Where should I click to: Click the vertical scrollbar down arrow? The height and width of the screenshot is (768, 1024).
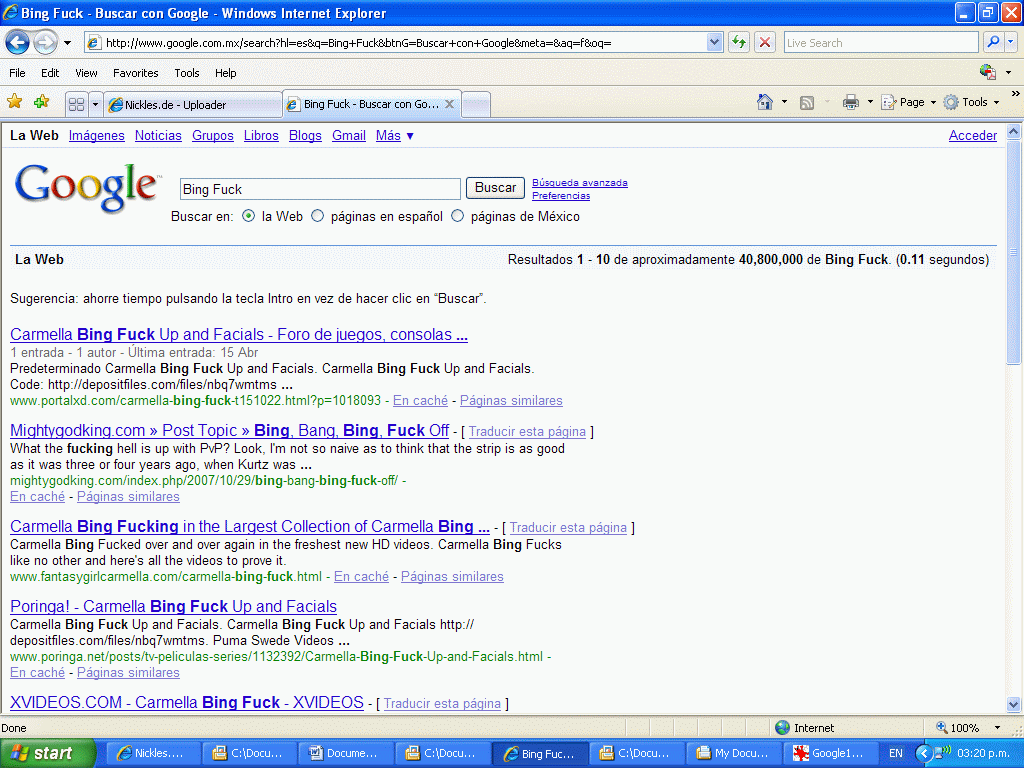[x=1014, y=705]
